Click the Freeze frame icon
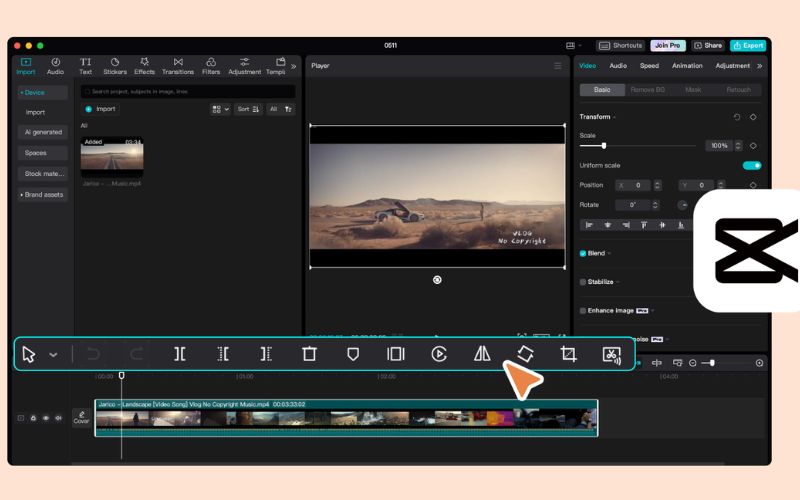This screenshot has width=800, height=500. point(395,354)
